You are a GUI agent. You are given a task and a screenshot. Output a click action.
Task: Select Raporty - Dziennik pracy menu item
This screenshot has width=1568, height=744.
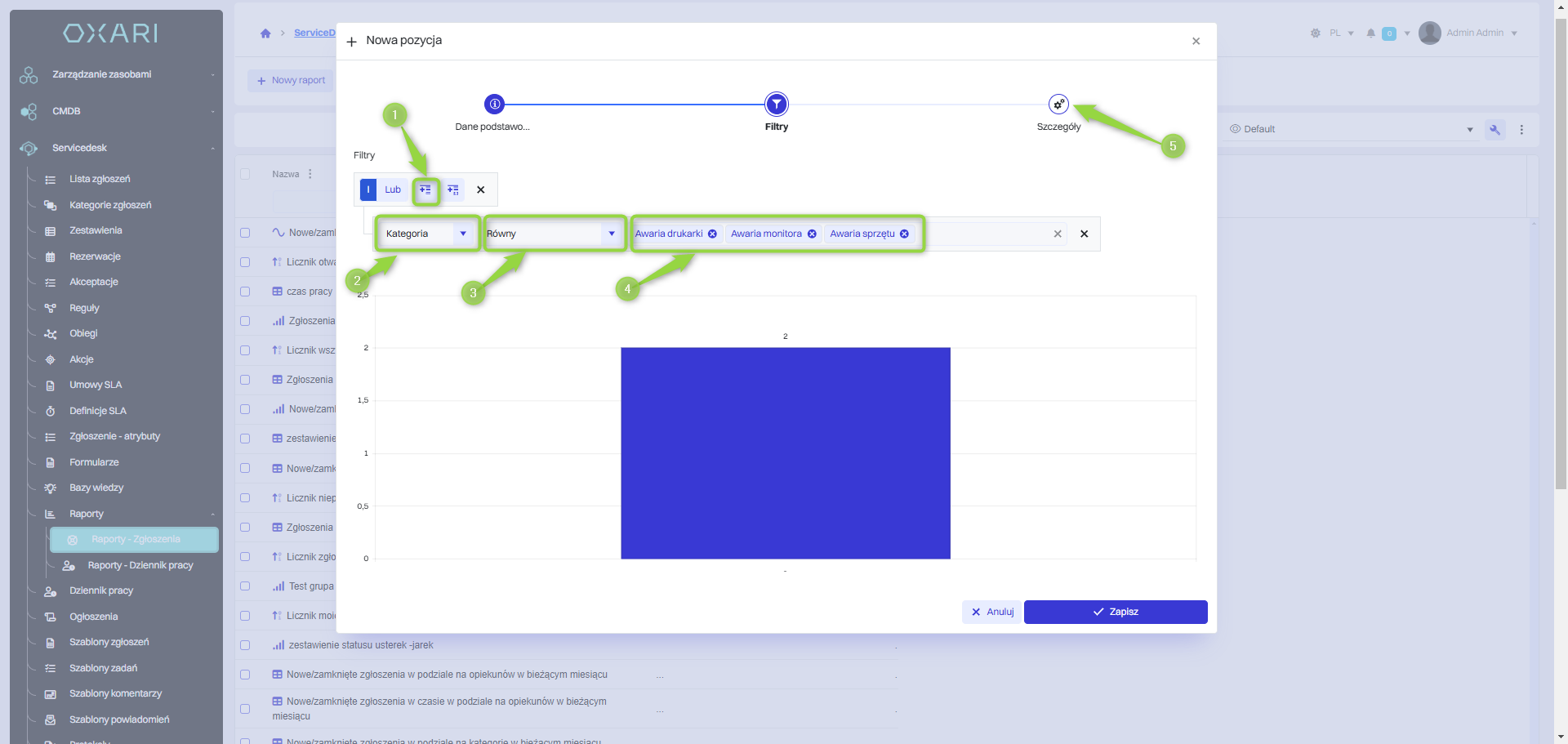pos(140,565)
